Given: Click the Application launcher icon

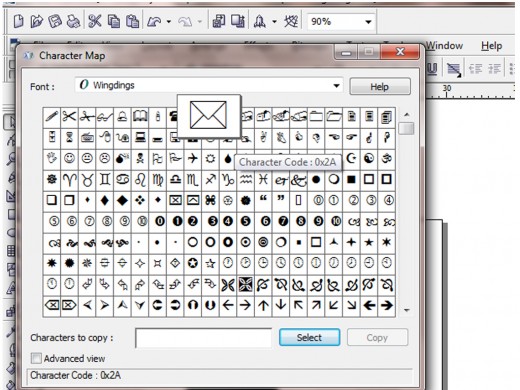Looking at the screenshot, I should [260, 22].
